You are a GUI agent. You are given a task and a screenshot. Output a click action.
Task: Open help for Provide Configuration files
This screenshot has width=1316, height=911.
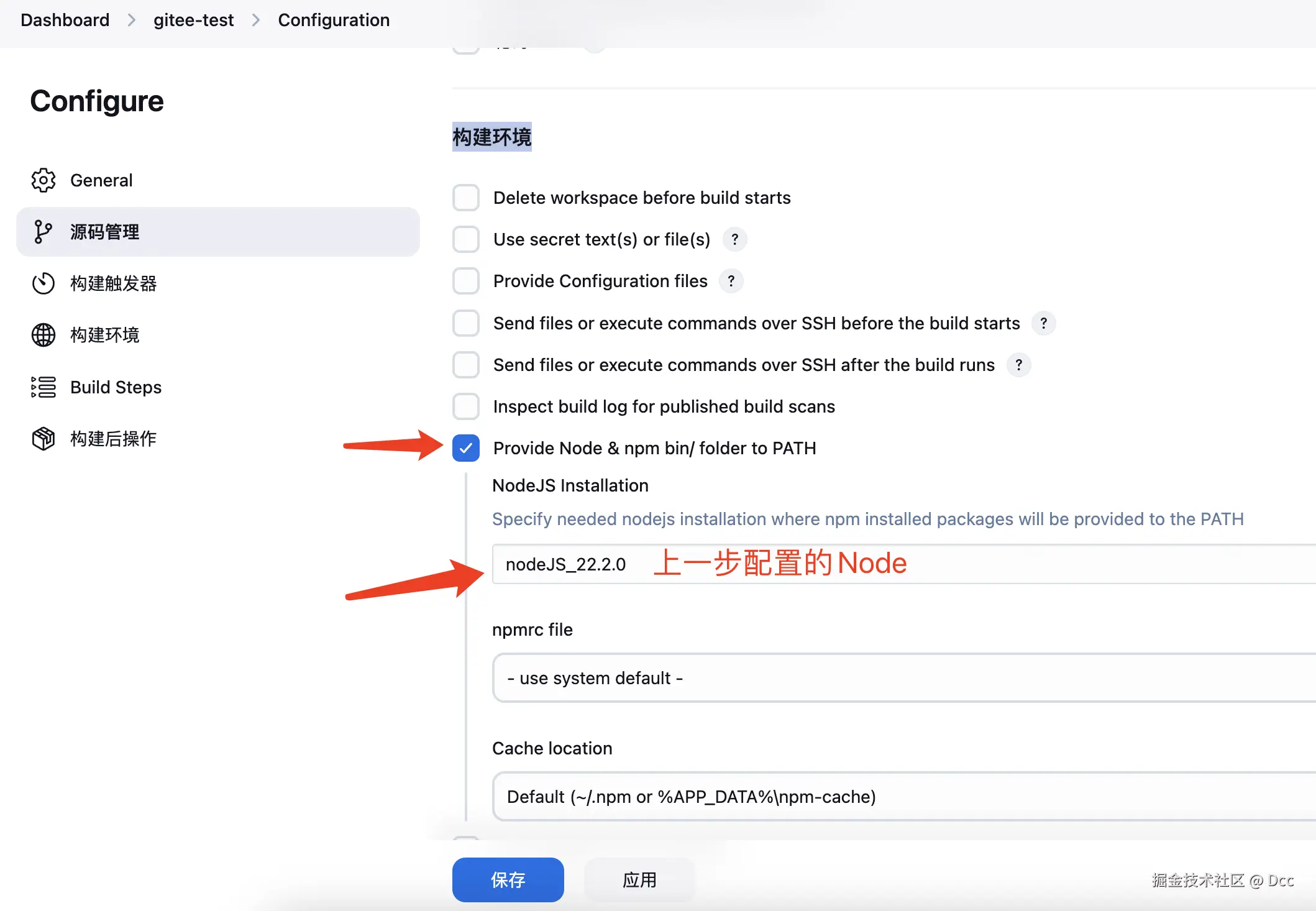pyautogui.click(x=731, y=281)
